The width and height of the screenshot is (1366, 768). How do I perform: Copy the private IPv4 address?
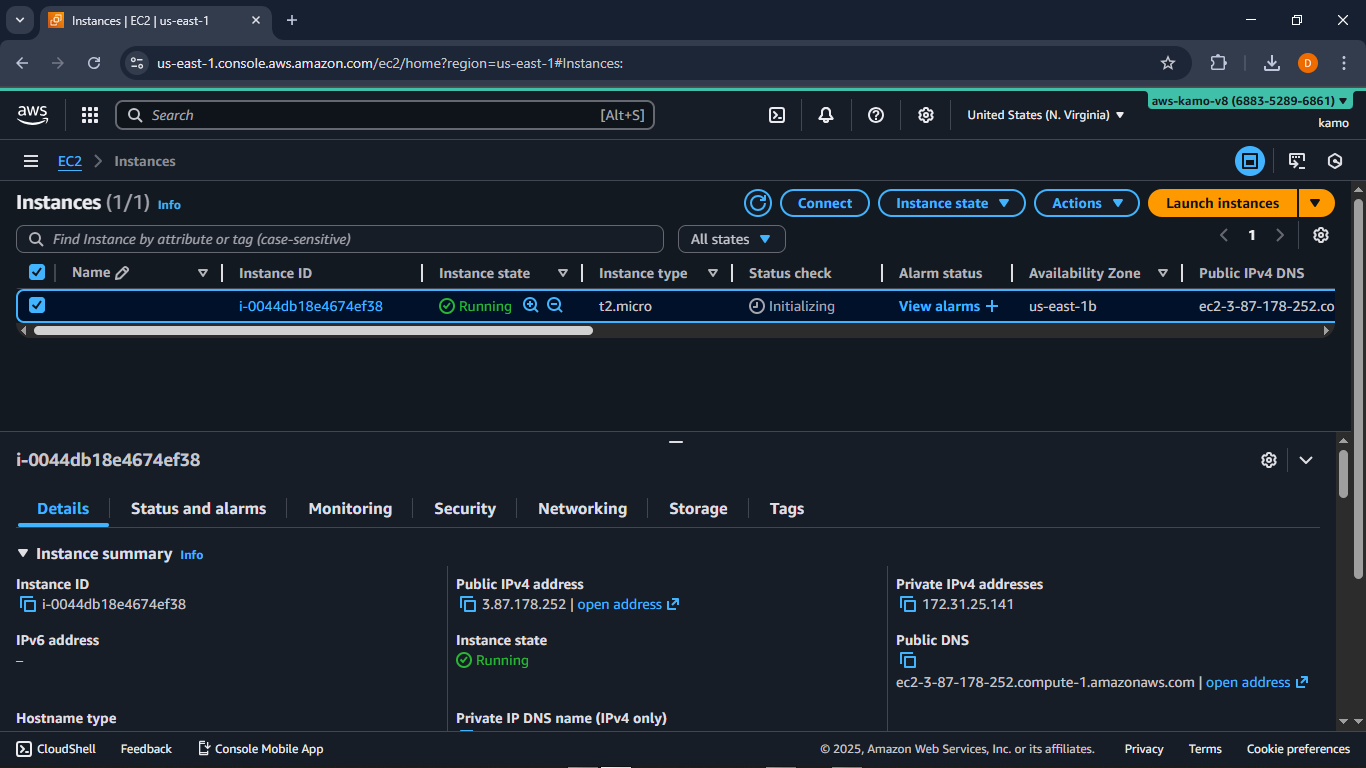pyautogui.click(x=907, y=604)
